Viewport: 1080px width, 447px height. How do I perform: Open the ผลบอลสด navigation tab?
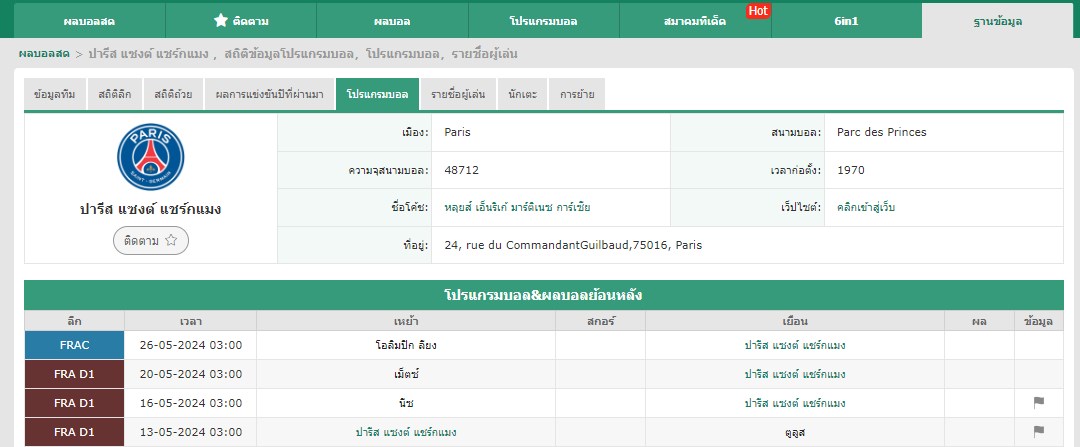[90, 21]
